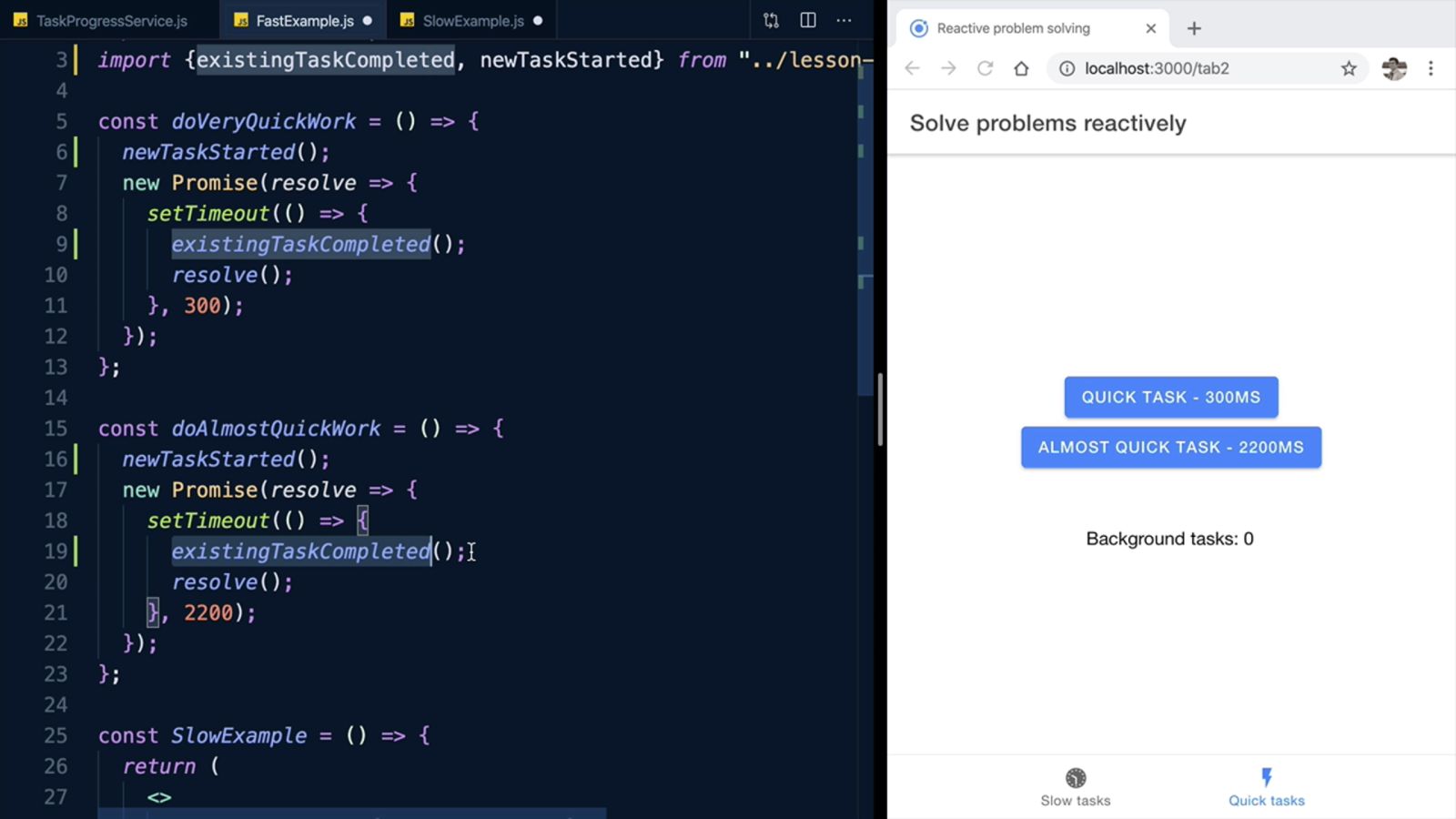Close the Reactive problem solving browser tab
The image size is (1456, 819).
[x=1151, y=28]
